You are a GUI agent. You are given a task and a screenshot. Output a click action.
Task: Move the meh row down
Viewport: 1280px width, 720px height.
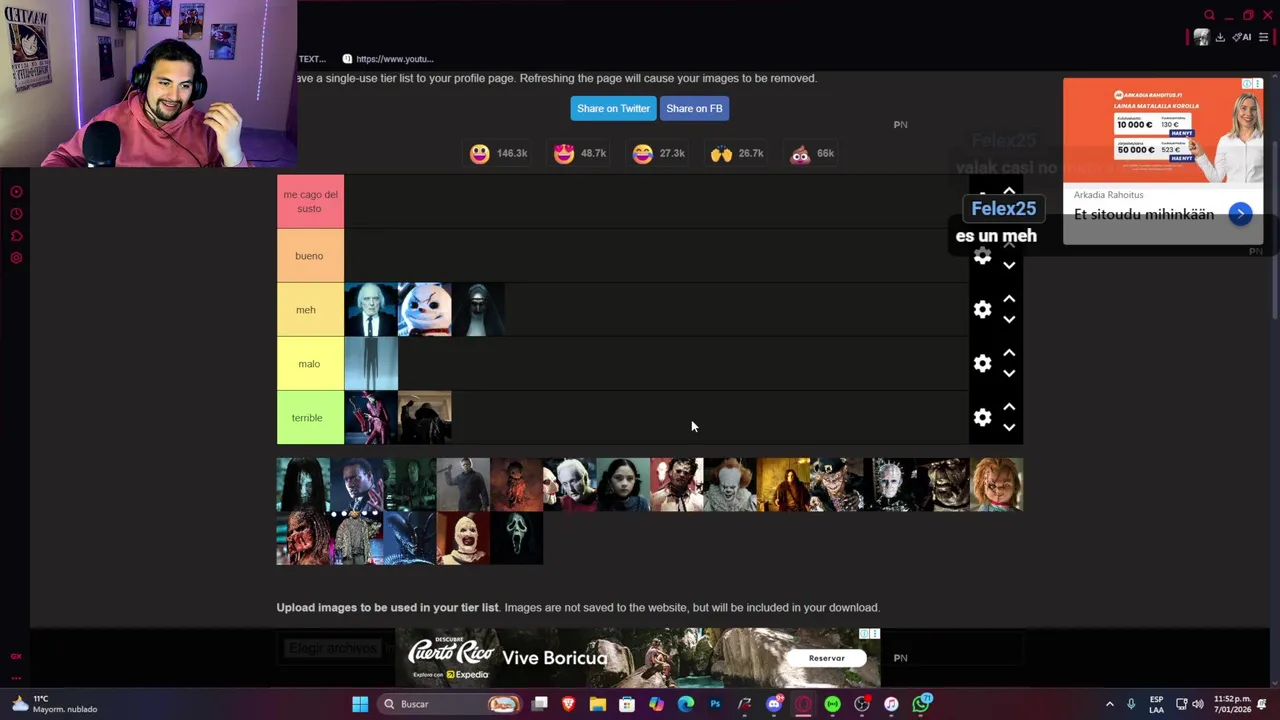pyautogui.click(x=1009, y=319)
